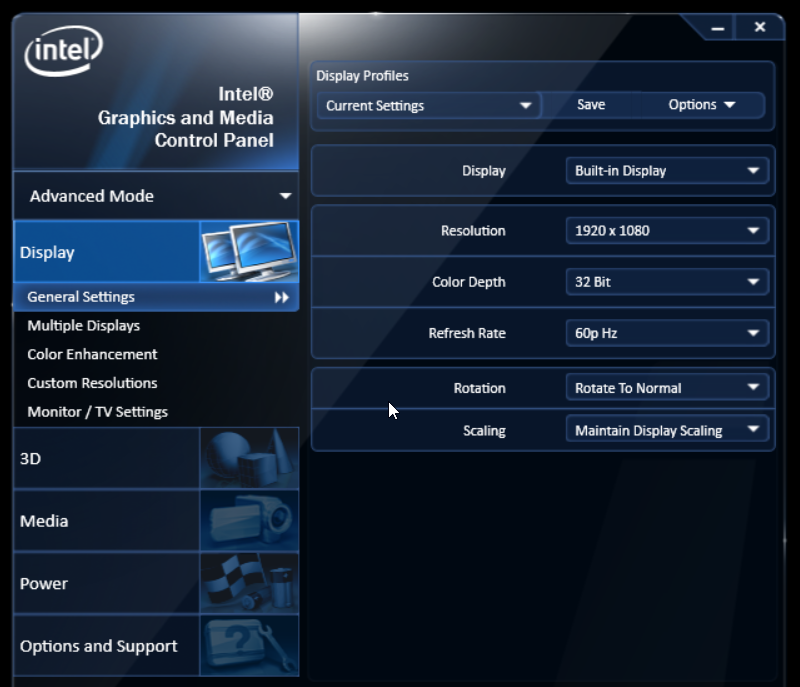800x687 pixels.
Task: Open the Resolution 1920 x 1080 dropdown
Action: (667, 231)
